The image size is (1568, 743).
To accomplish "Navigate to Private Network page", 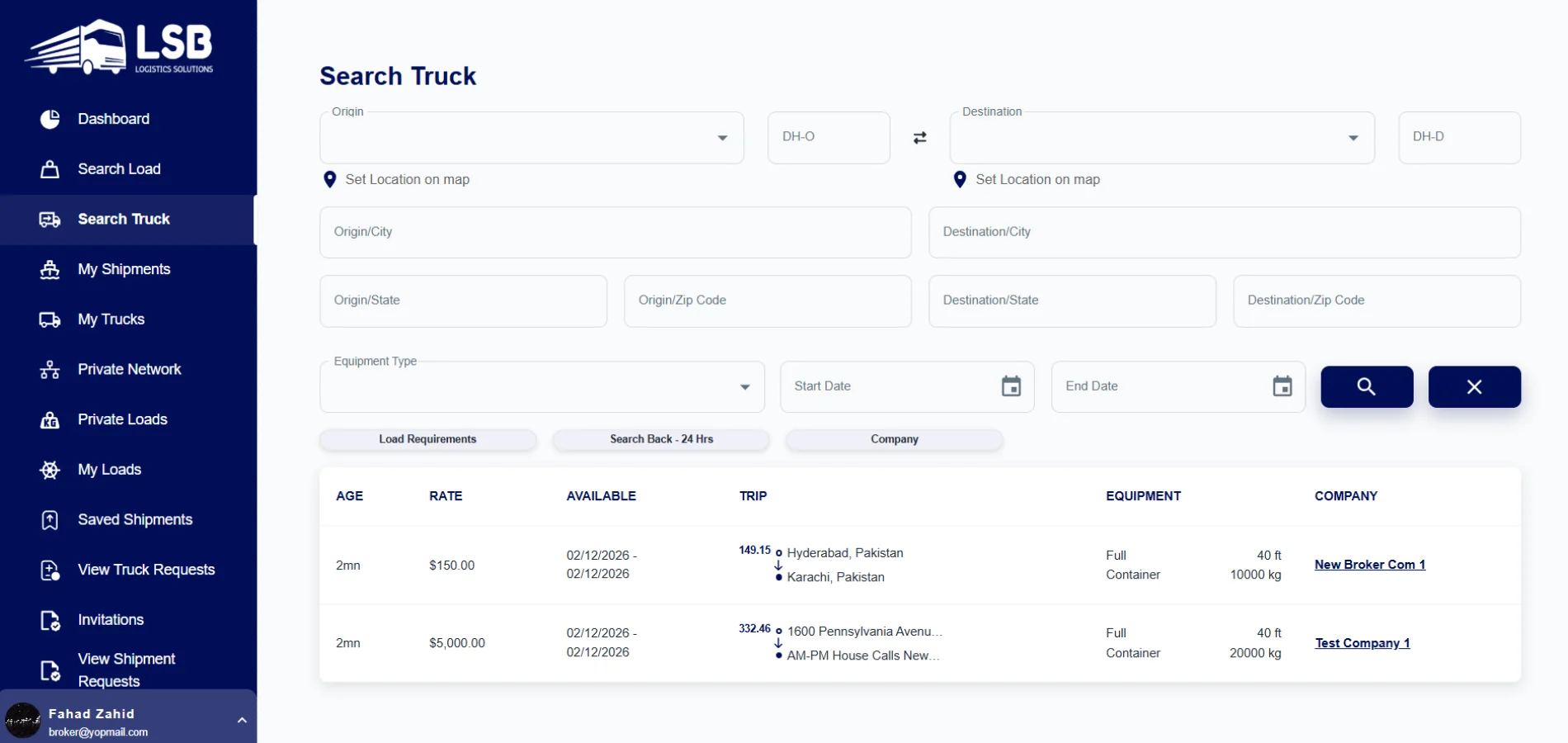I will coord(129,369).
